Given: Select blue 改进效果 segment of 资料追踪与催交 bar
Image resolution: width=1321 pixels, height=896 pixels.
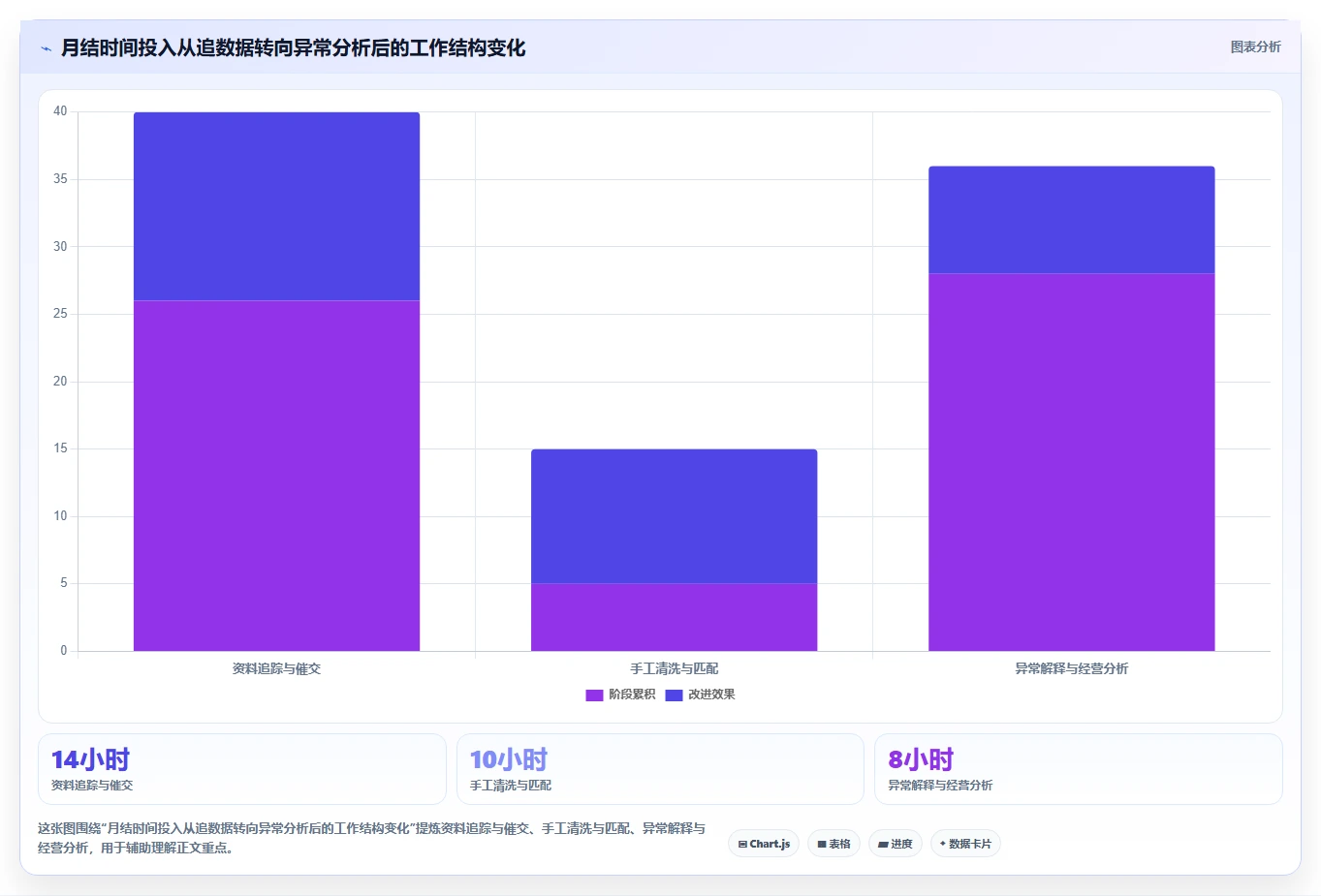Looking at the screenshot, I should [276, 206].
